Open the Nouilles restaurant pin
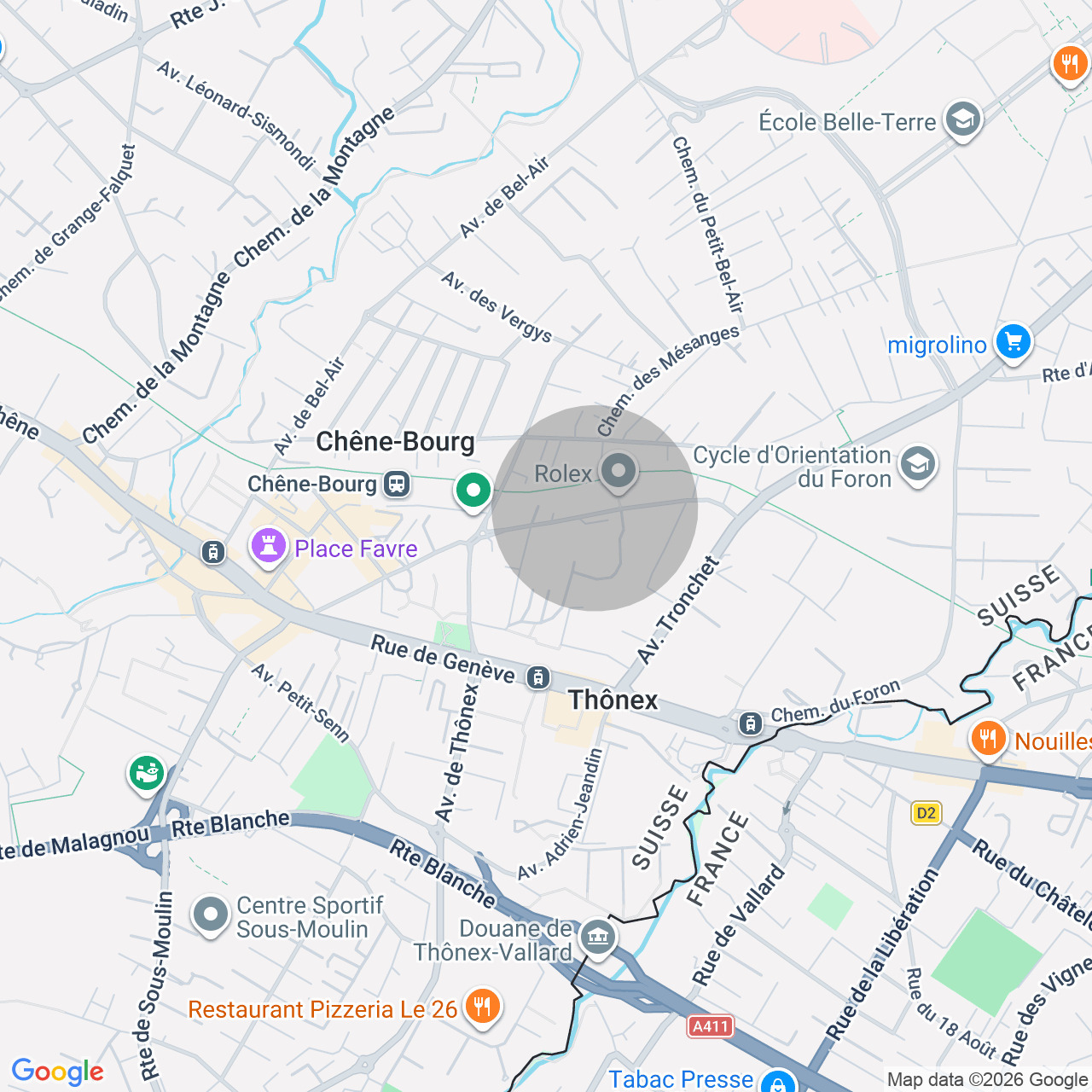 [x=988, y=739]
